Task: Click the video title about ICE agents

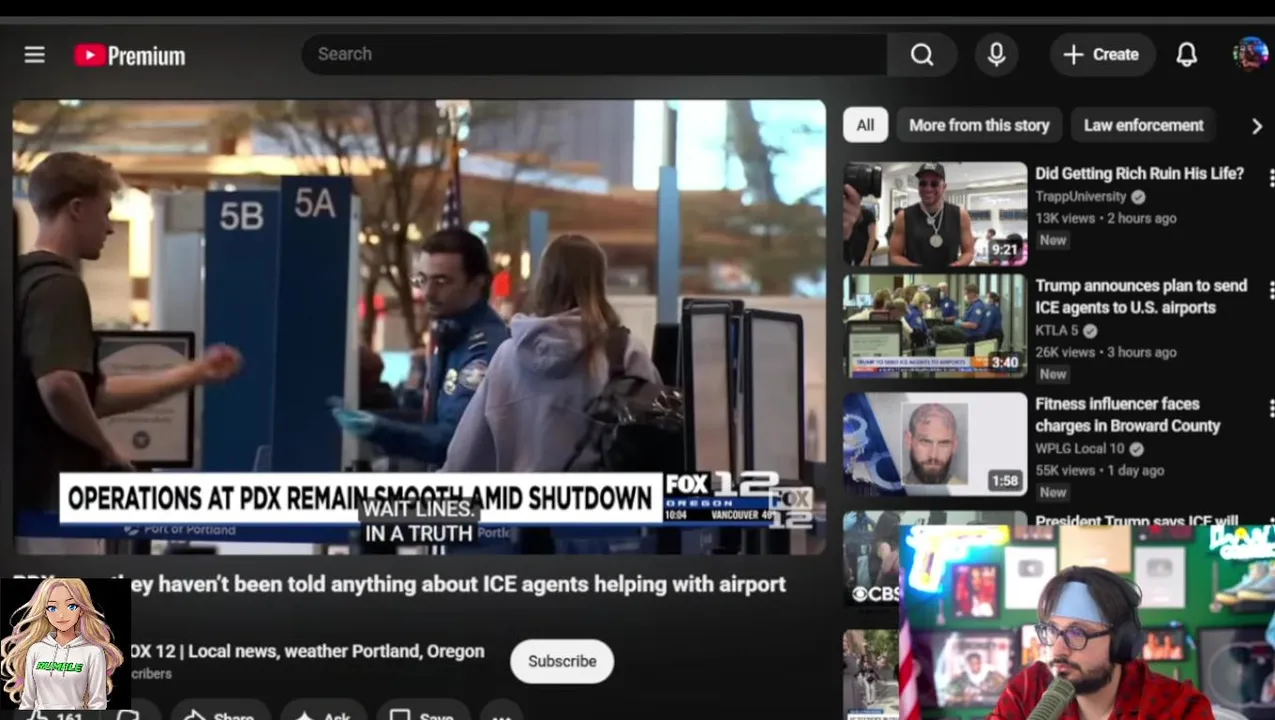Action: [x=399, y=584]
